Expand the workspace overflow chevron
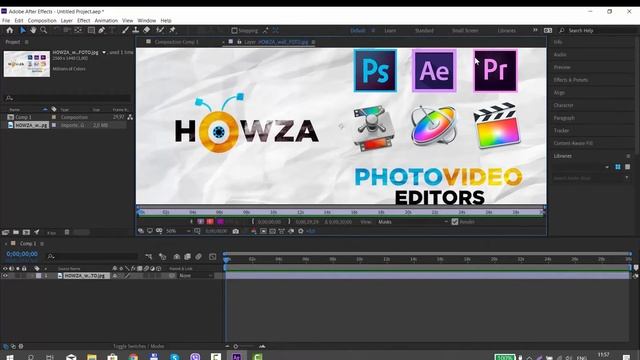This screenshot has height=360, width=640. pyautogui.click(x=535, y=30)
